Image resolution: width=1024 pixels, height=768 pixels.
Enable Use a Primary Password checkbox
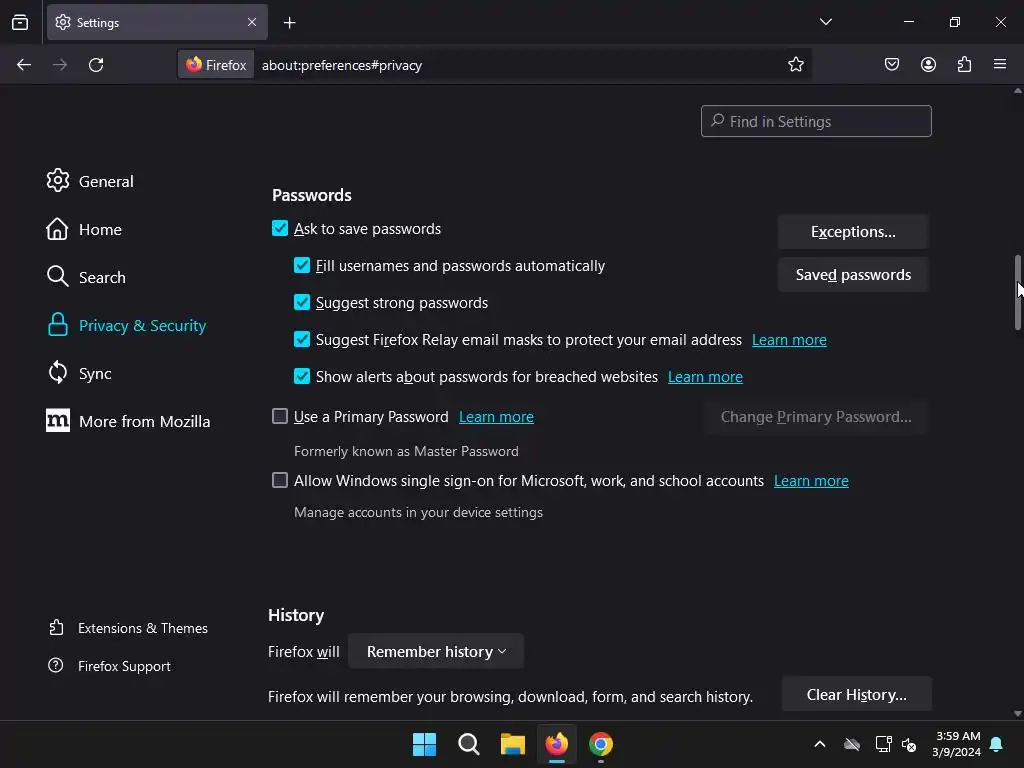click(280, 416)
